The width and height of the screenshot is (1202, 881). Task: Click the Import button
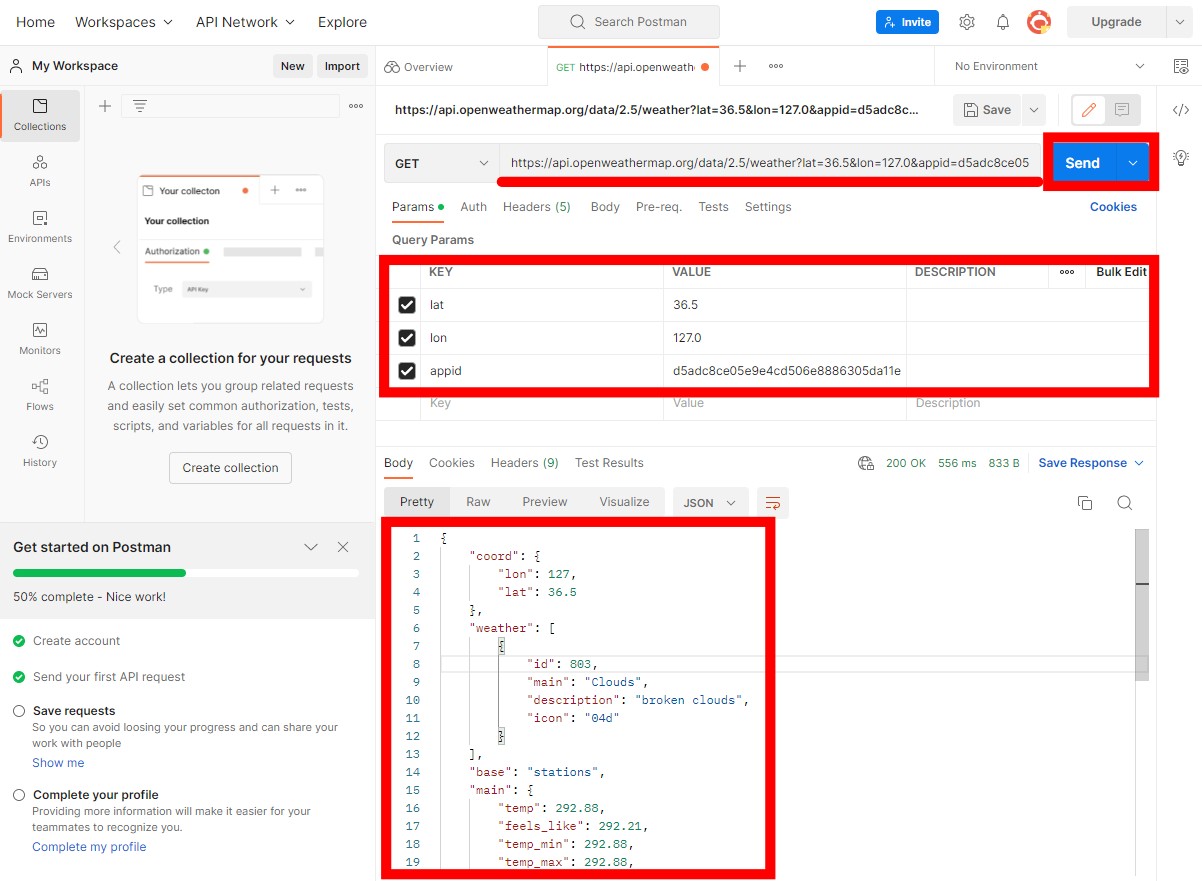342,66
